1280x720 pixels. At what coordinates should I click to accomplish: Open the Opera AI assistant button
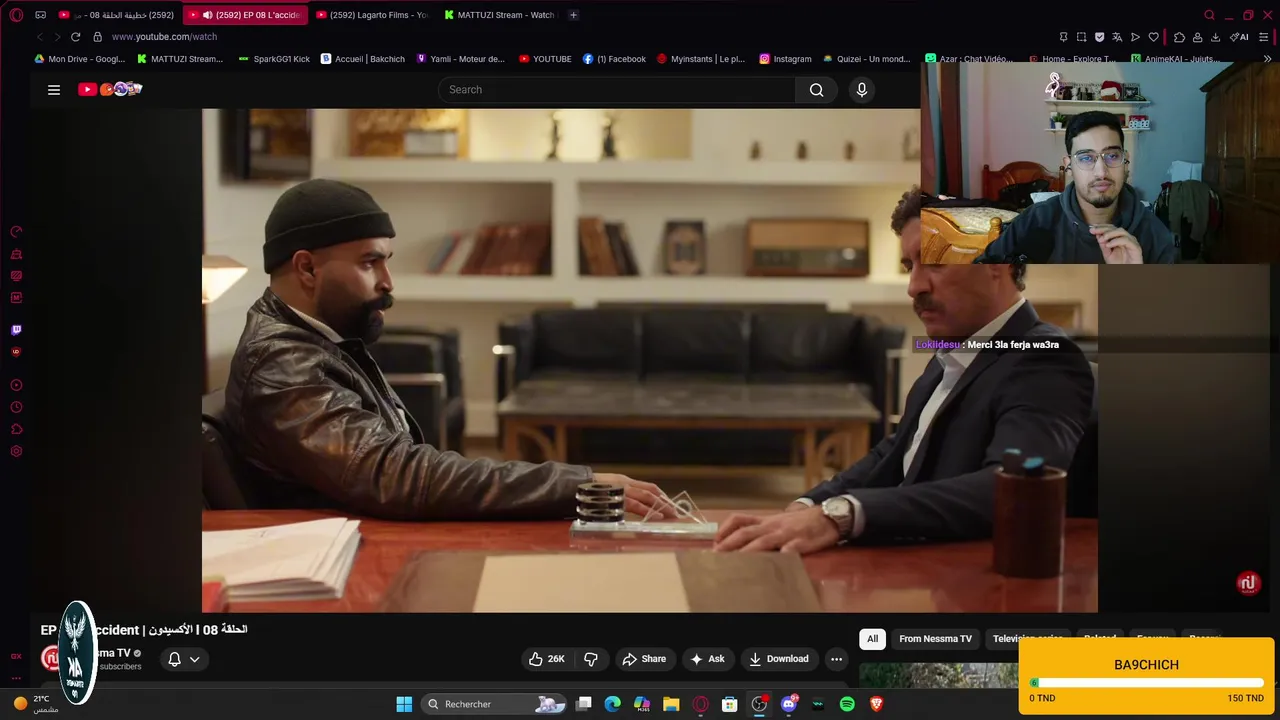[1239, 37]
